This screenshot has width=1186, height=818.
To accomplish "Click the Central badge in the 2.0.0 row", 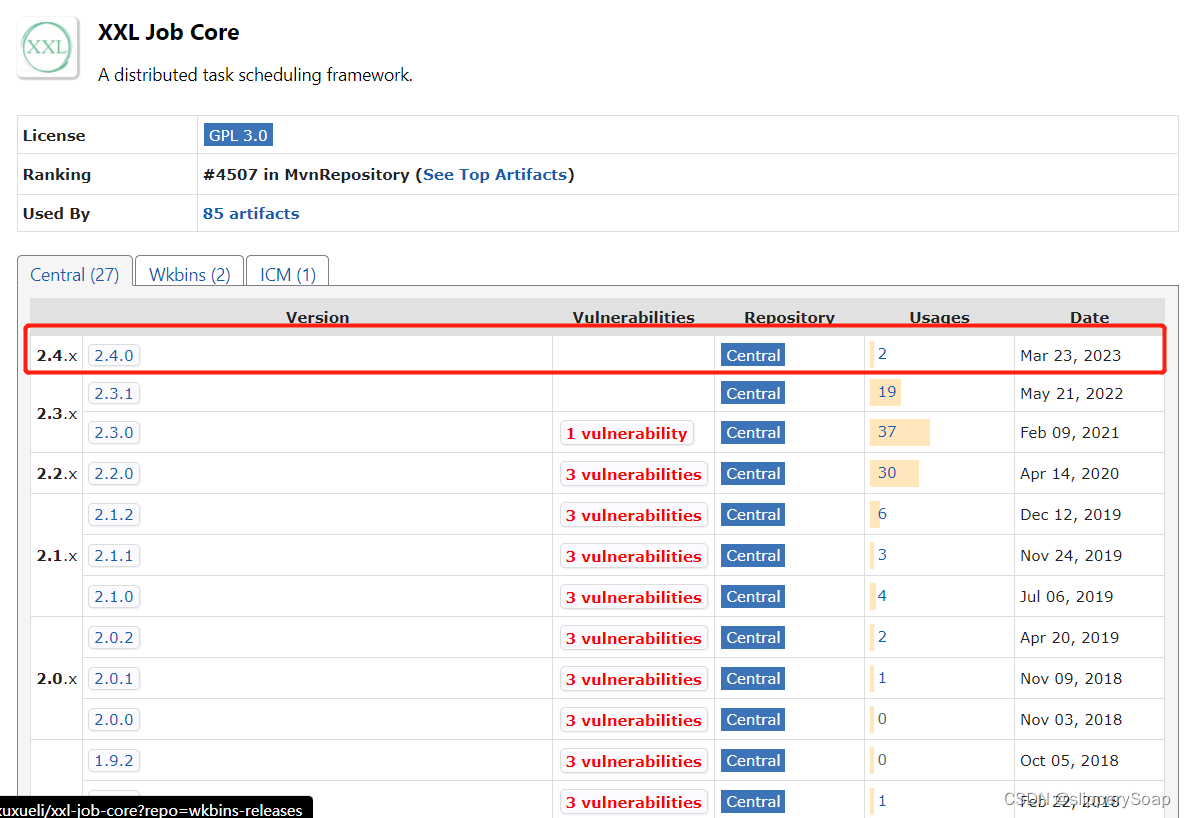I will tap(753, 720).
